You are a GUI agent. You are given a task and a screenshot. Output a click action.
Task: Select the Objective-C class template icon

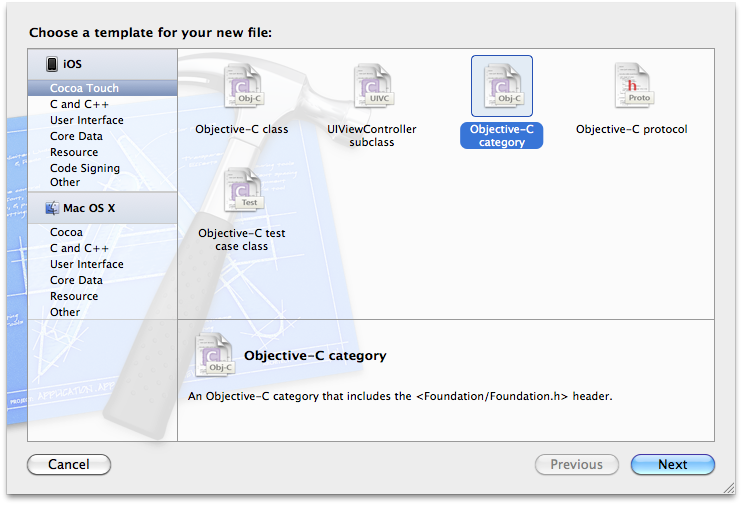pyautogui.click(x=244, y=86)
